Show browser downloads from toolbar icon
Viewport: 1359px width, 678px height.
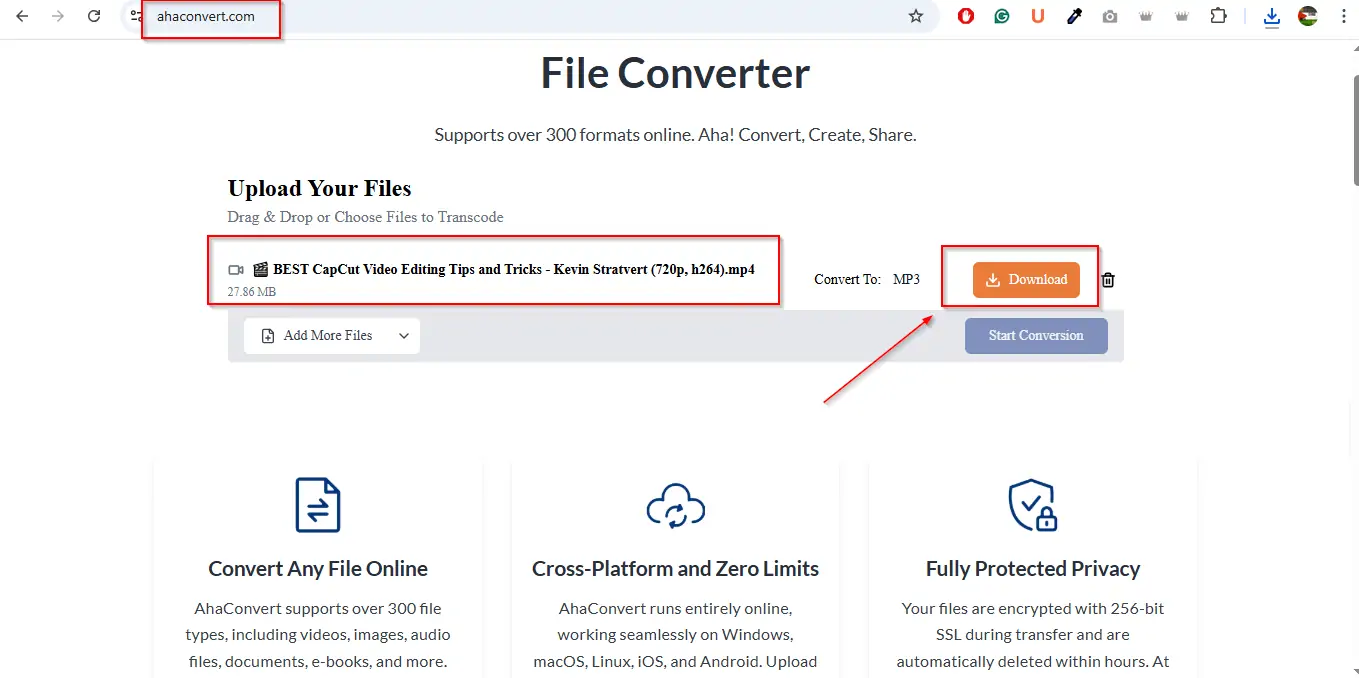click(x=1272, y=16)
